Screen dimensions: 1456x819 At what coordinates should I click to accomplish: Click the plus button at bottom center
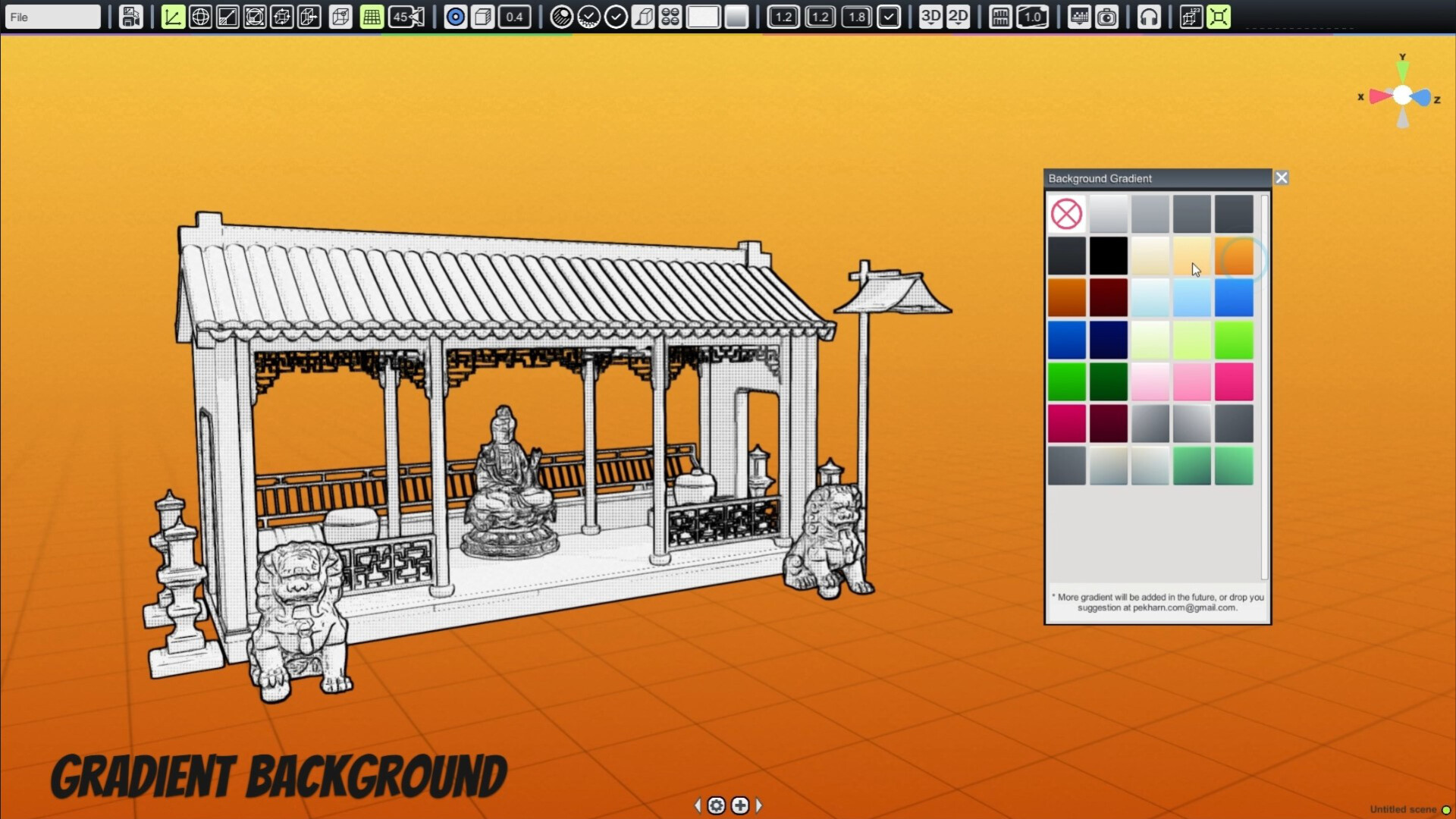[x=740, y=805]
